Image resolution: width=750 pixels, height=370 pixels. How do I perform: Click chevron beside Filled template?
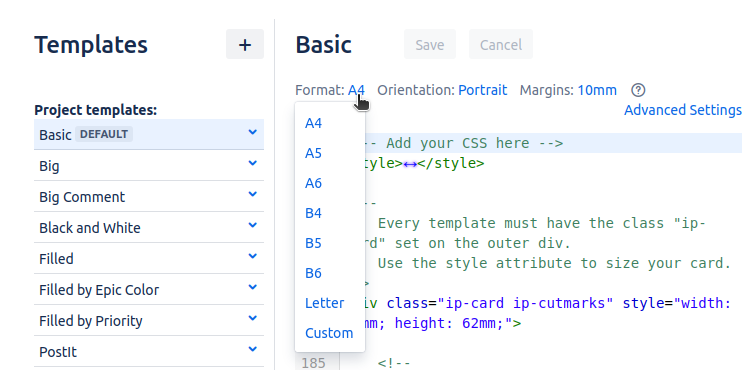tap(253, 256)
